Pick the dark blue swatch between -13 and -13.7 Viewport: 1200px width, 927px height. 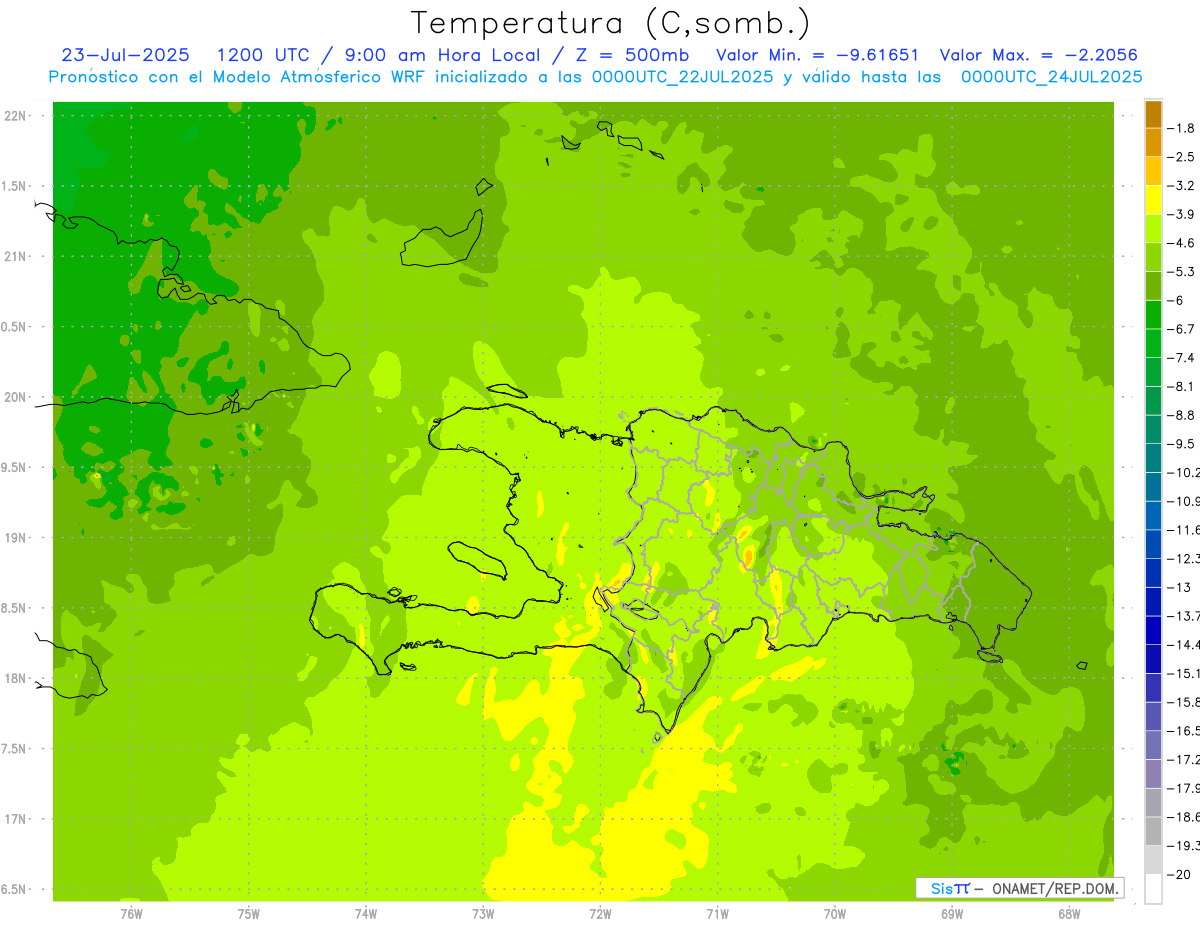(1153, 602)
